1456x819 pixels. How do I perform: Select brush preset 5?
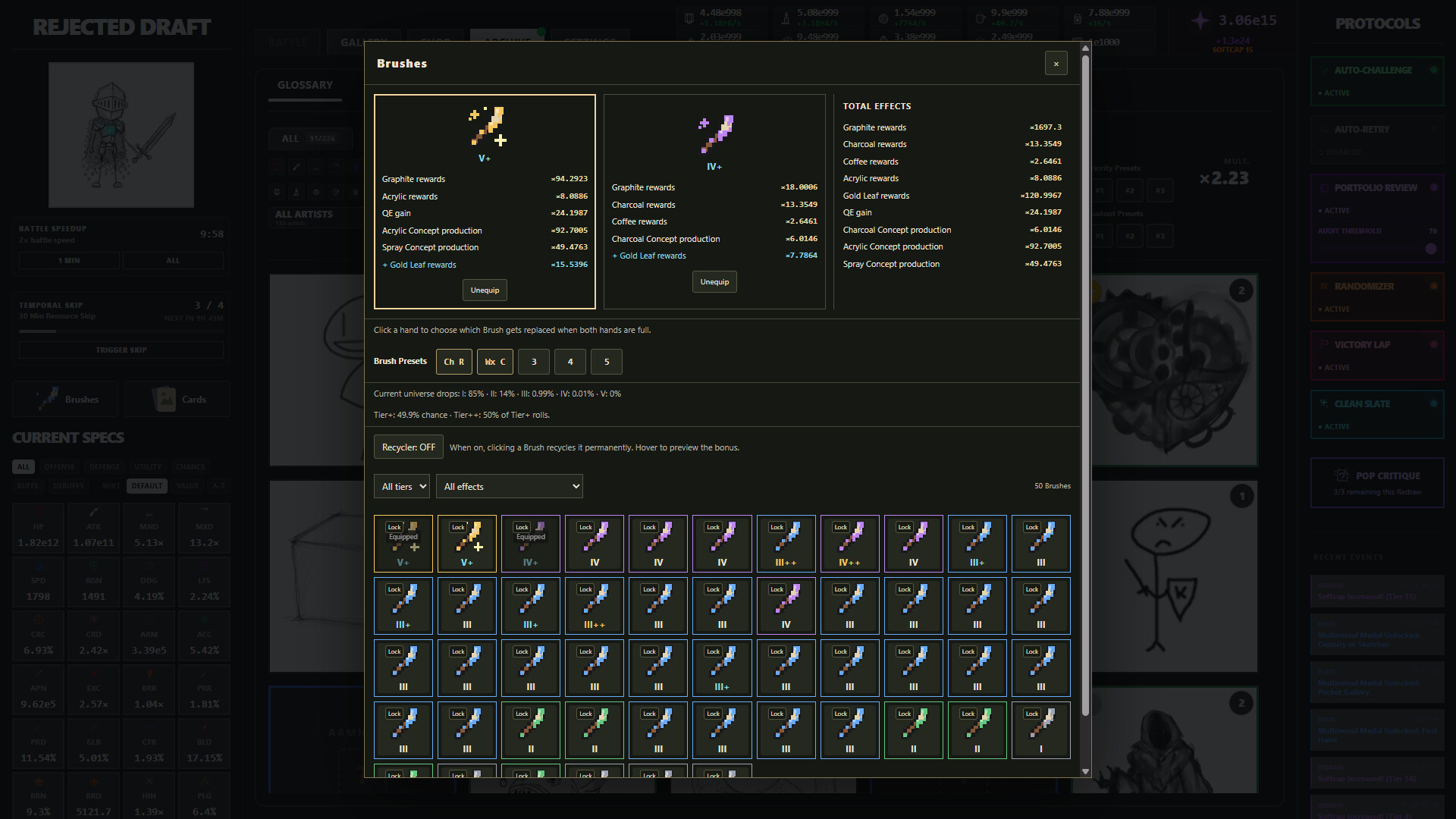(607, 362)
